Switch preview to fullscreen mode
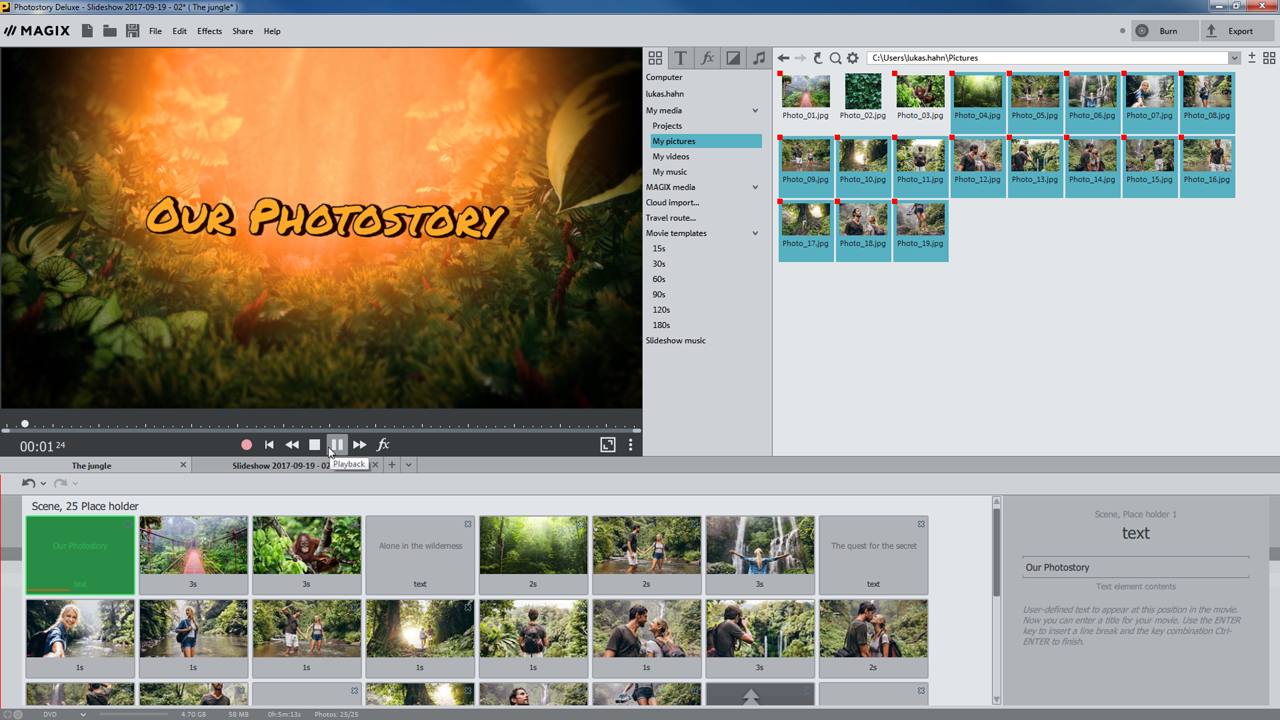The height and width of the screenshot is (720, 1280). [607, 445]
